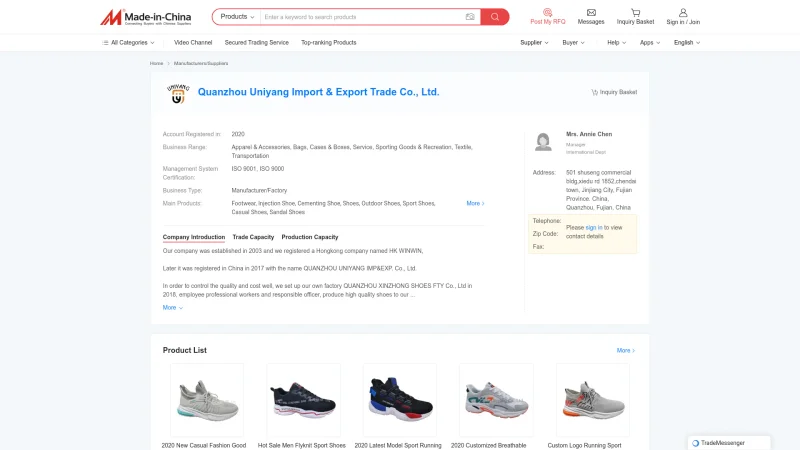Open 2020 Latest Model Sport Running shoe thumbnail
The width and height of the screenshot is (800, 450).
[399, 400]
